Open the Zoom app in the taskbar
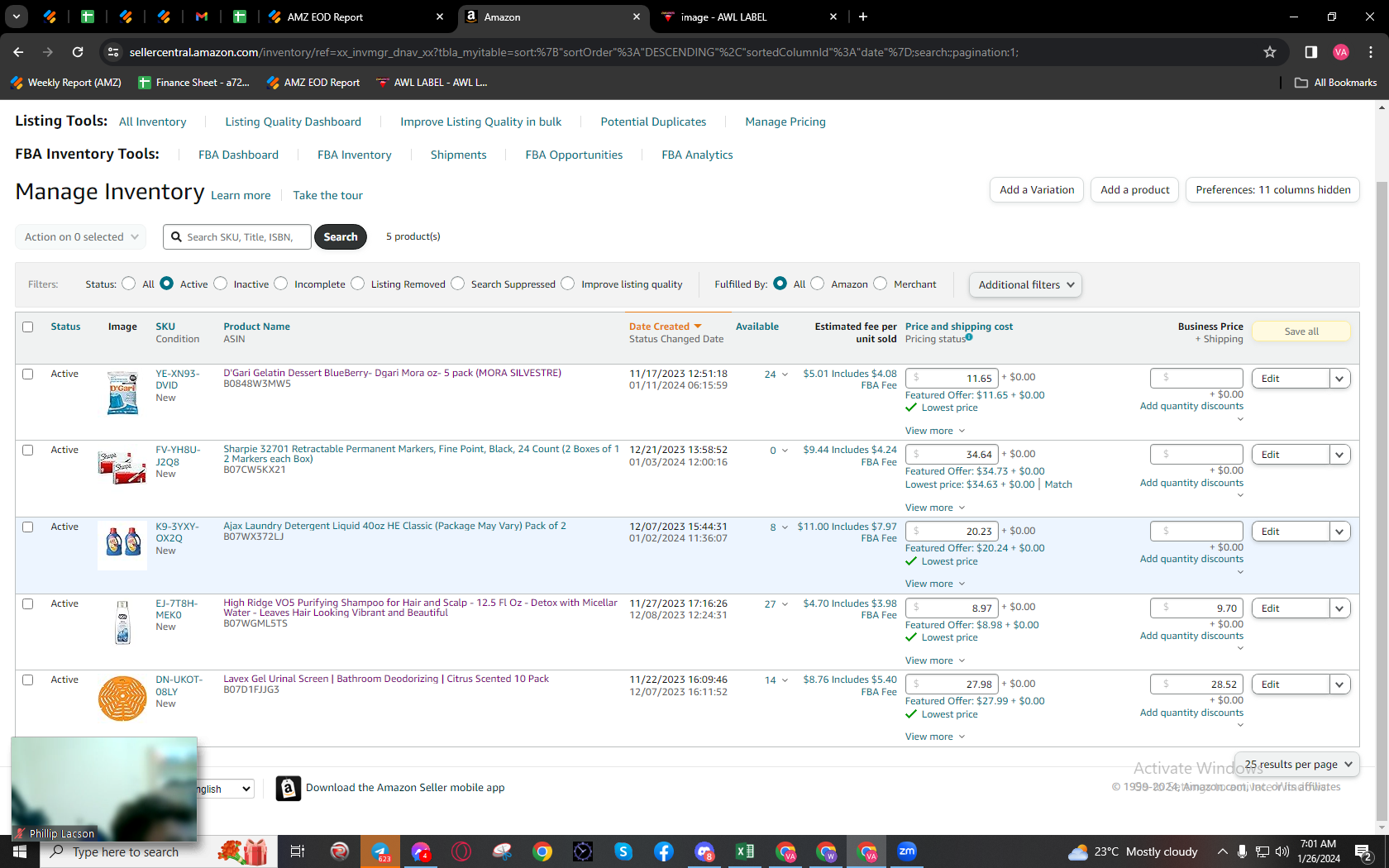 coord(907,851)
